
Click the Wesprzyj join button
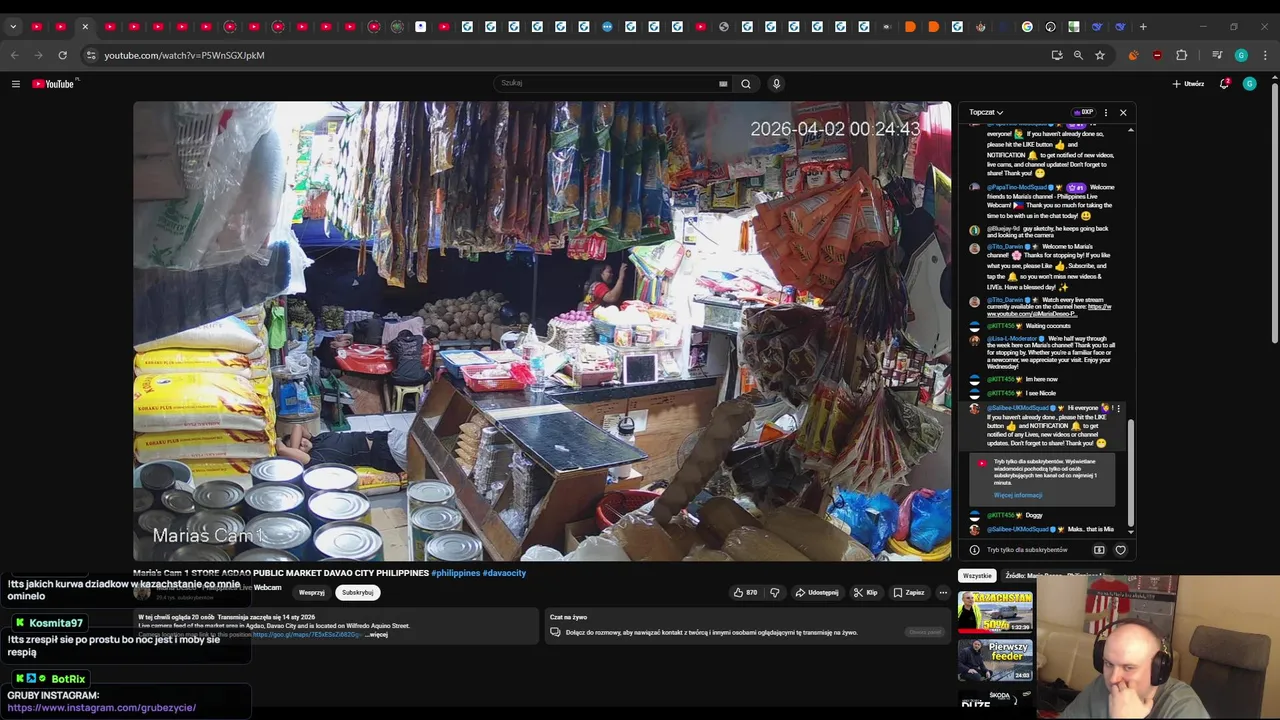[312, 592]
